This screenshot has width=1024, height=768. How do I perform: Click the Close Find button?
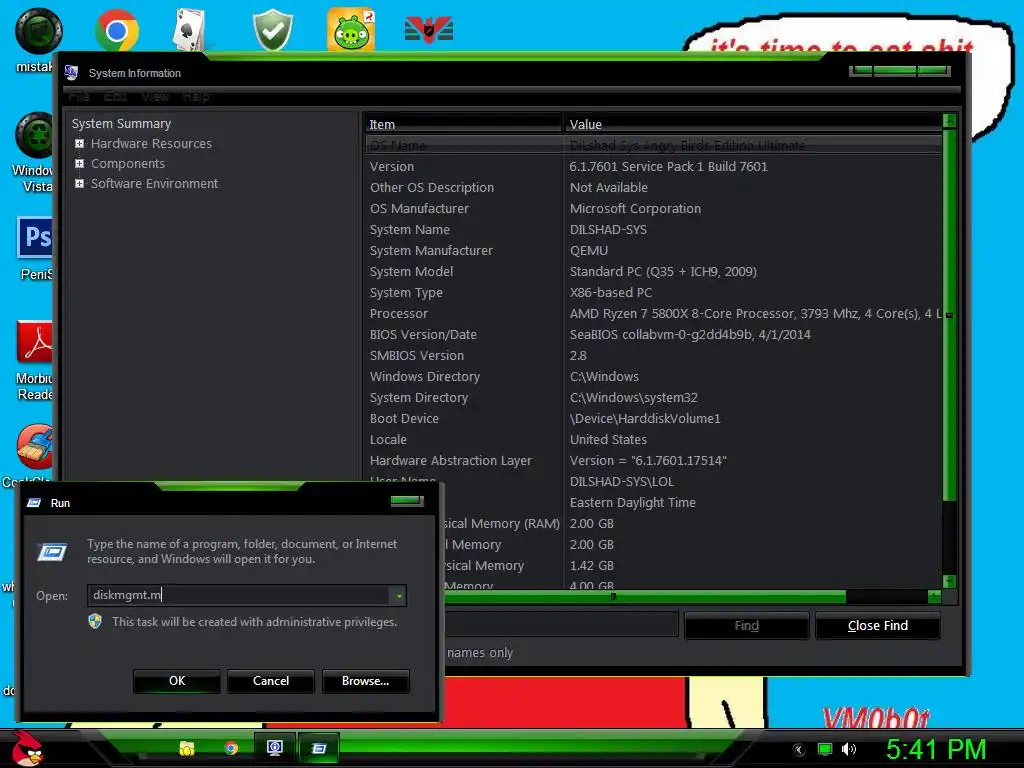click(878, 626)
